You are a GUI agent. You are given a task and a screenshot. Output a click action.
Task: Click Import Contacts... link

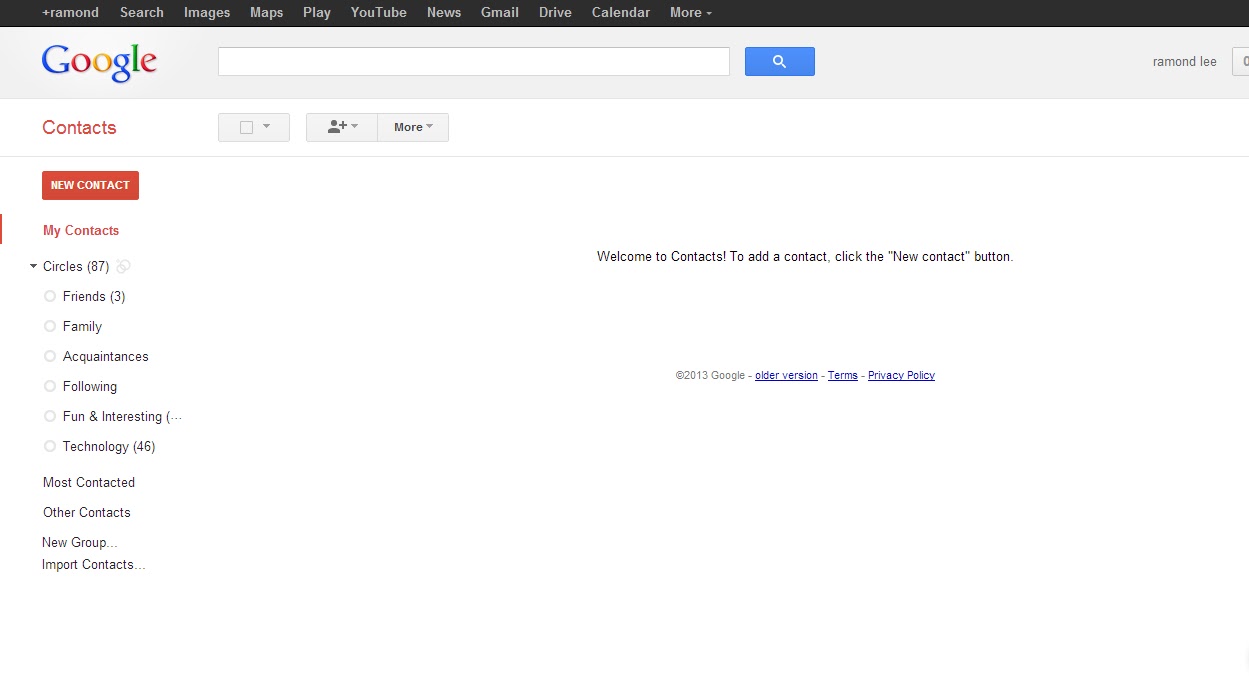(x=94, y=565)
